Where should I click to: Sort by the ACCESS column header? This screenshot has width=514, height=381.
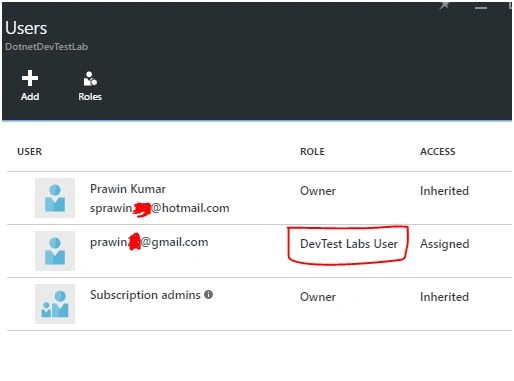[x=438, y=152]
